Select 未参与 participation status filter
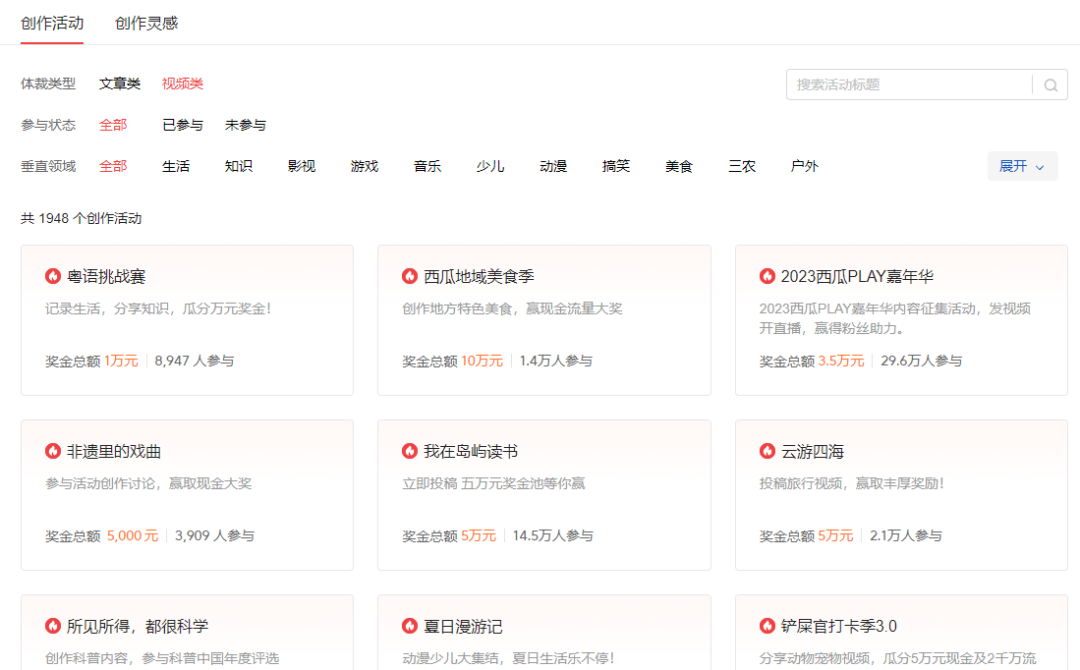The width and height of the screenshot is (1080, 670). tap(245, 125)
